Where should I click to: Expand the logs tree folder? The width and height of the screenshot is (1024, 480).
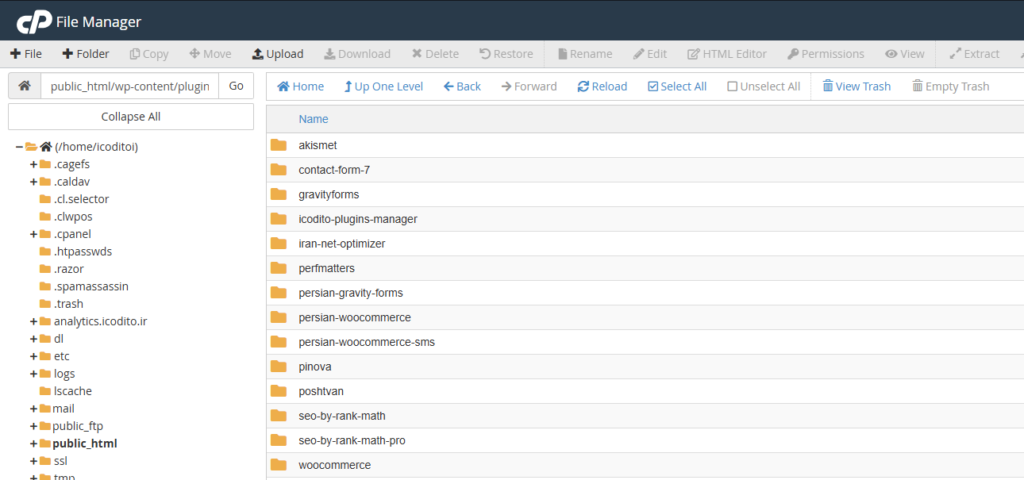coord(33,374)
